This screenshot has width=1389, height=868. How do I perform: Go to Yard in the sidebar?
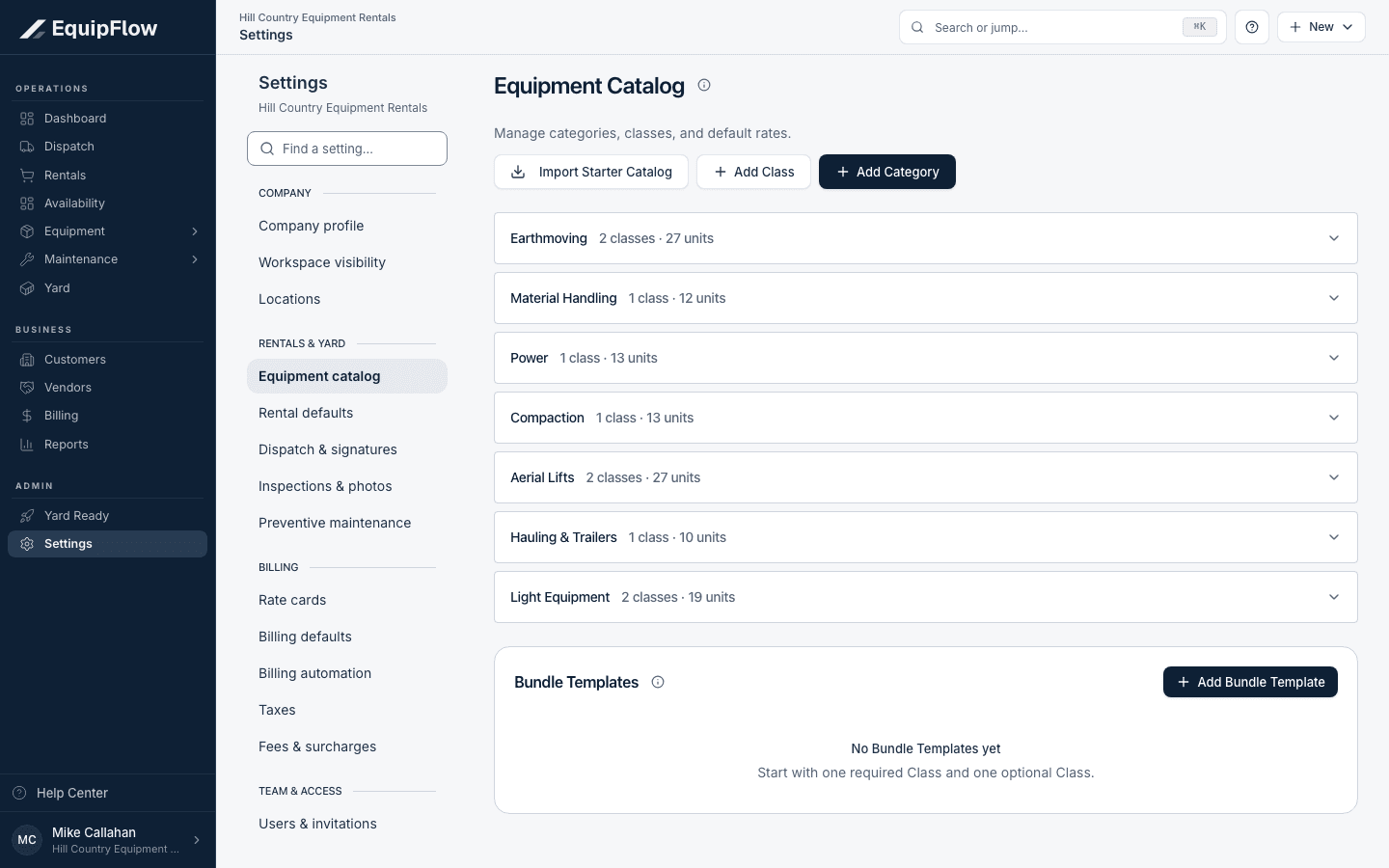pos(107,288)
